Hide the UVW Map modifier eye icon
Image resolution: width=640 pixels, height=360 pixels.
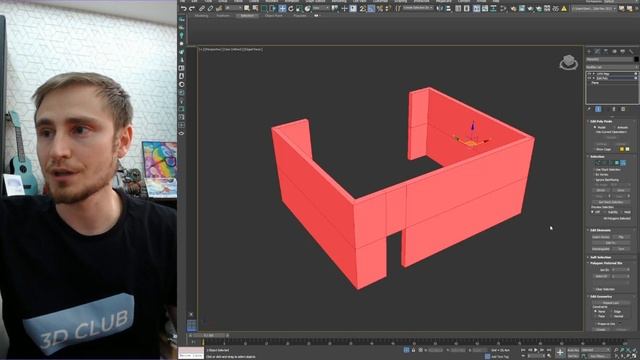click(x=589, y=74)
